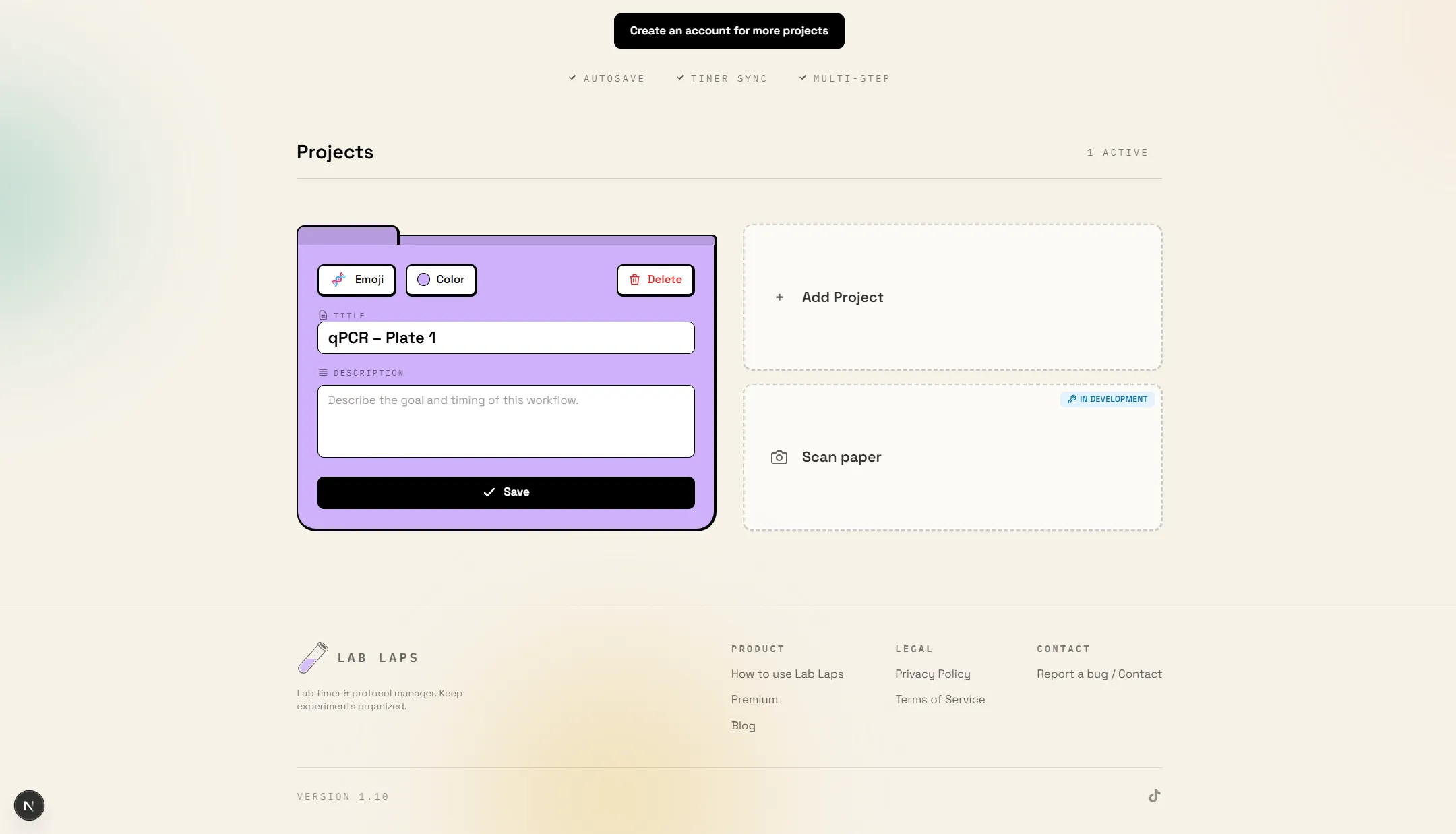Viewport: 1456px width, 834px height.
Task: Open the Next.js dev tools badge
Action: tap(29, 805)
